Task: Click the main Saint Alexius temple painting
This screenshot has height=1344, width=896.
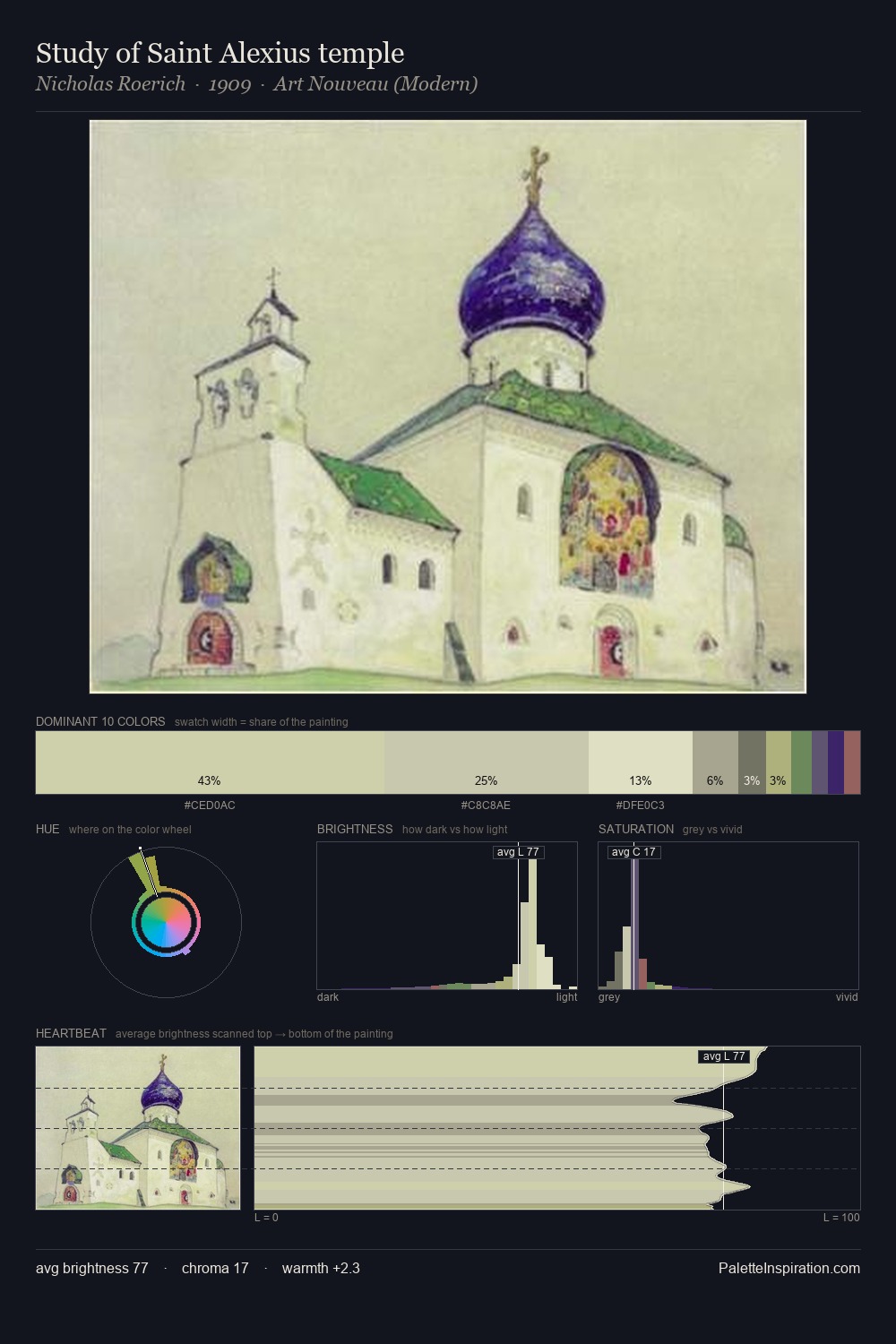Action: coord(448,407)
